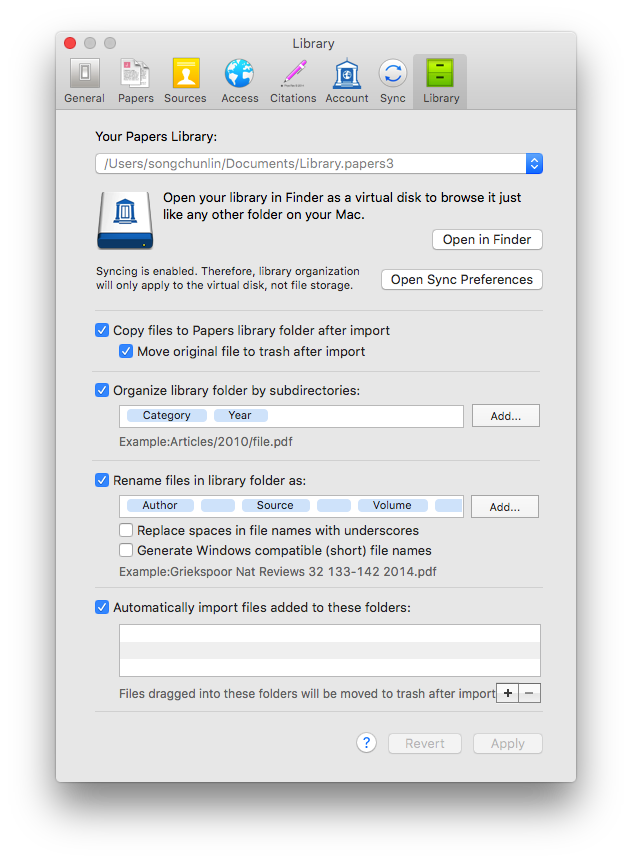Click the Example:Griekspoor Nat Reviews filename text
The image size is (632, 862).
[x=278, y=571]
